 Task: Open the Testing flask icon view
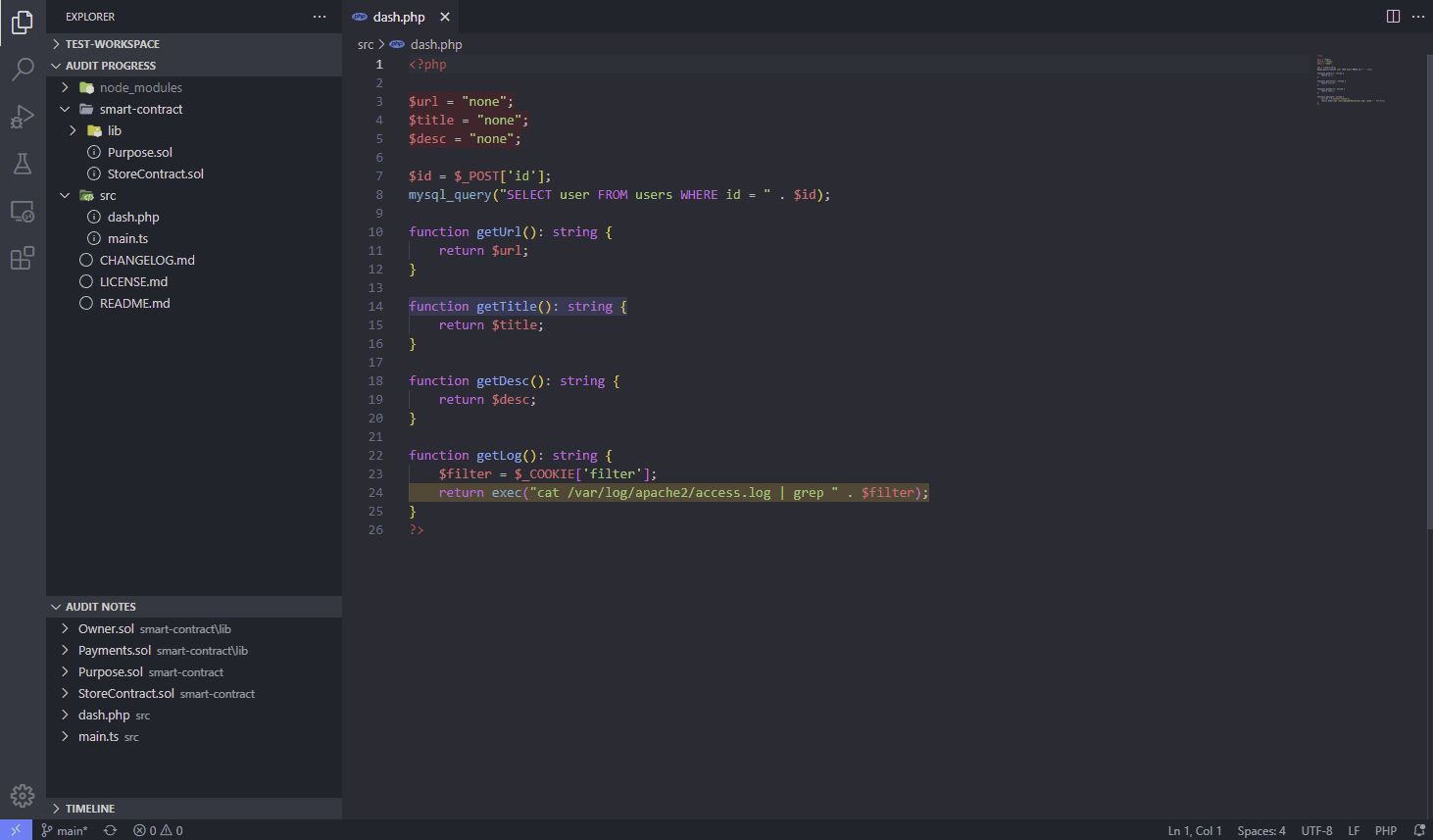click(x=23, y=164)
